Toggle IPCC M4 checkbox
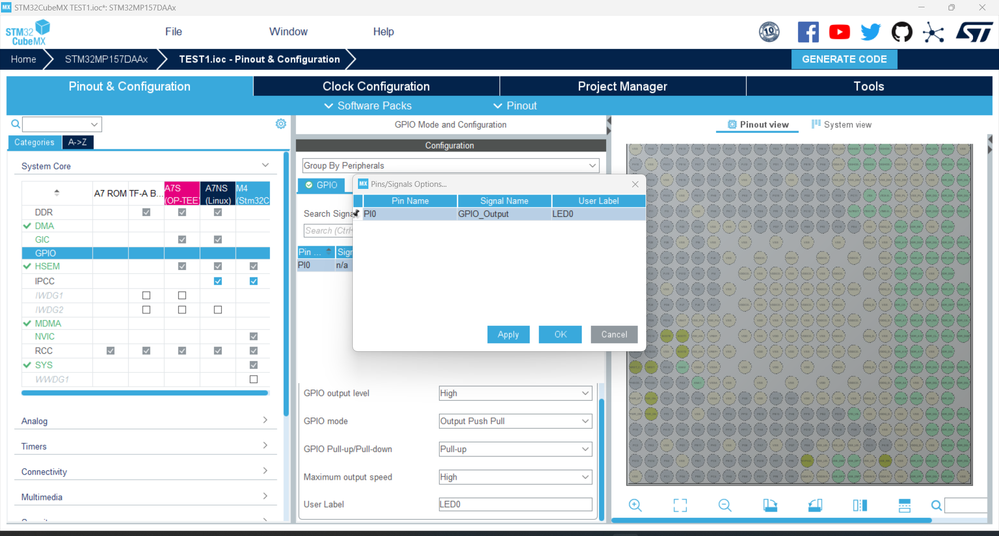This screenshot has height=536, width=999. [254, 281]
